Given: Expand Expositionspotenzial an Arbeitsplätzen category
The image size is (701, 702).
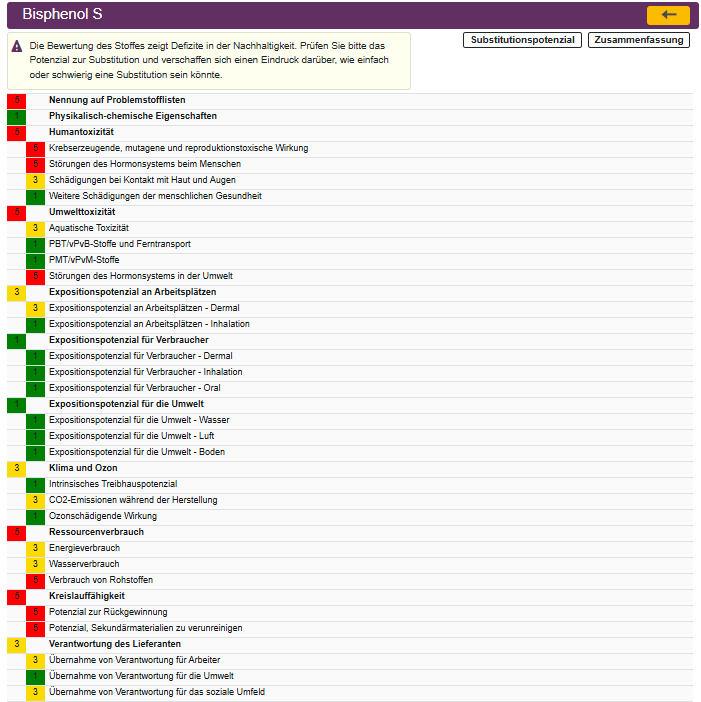Looking at the screenshot, I should [132, 292].
